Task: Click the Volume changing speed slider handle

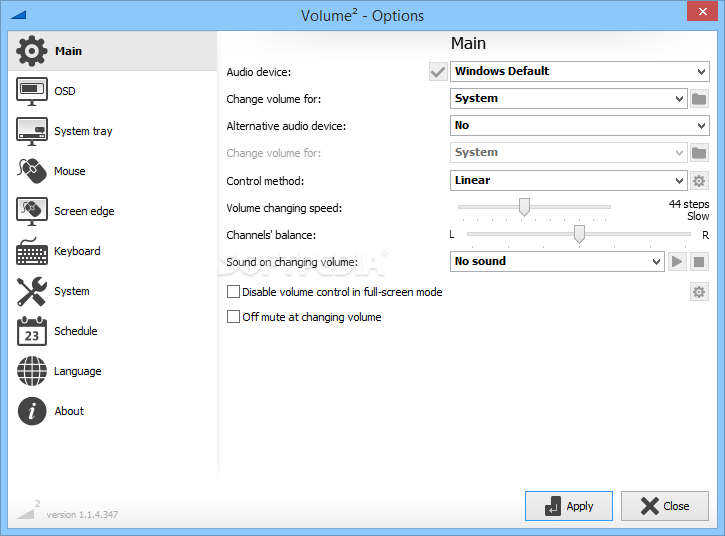Action: coord(524,207)
